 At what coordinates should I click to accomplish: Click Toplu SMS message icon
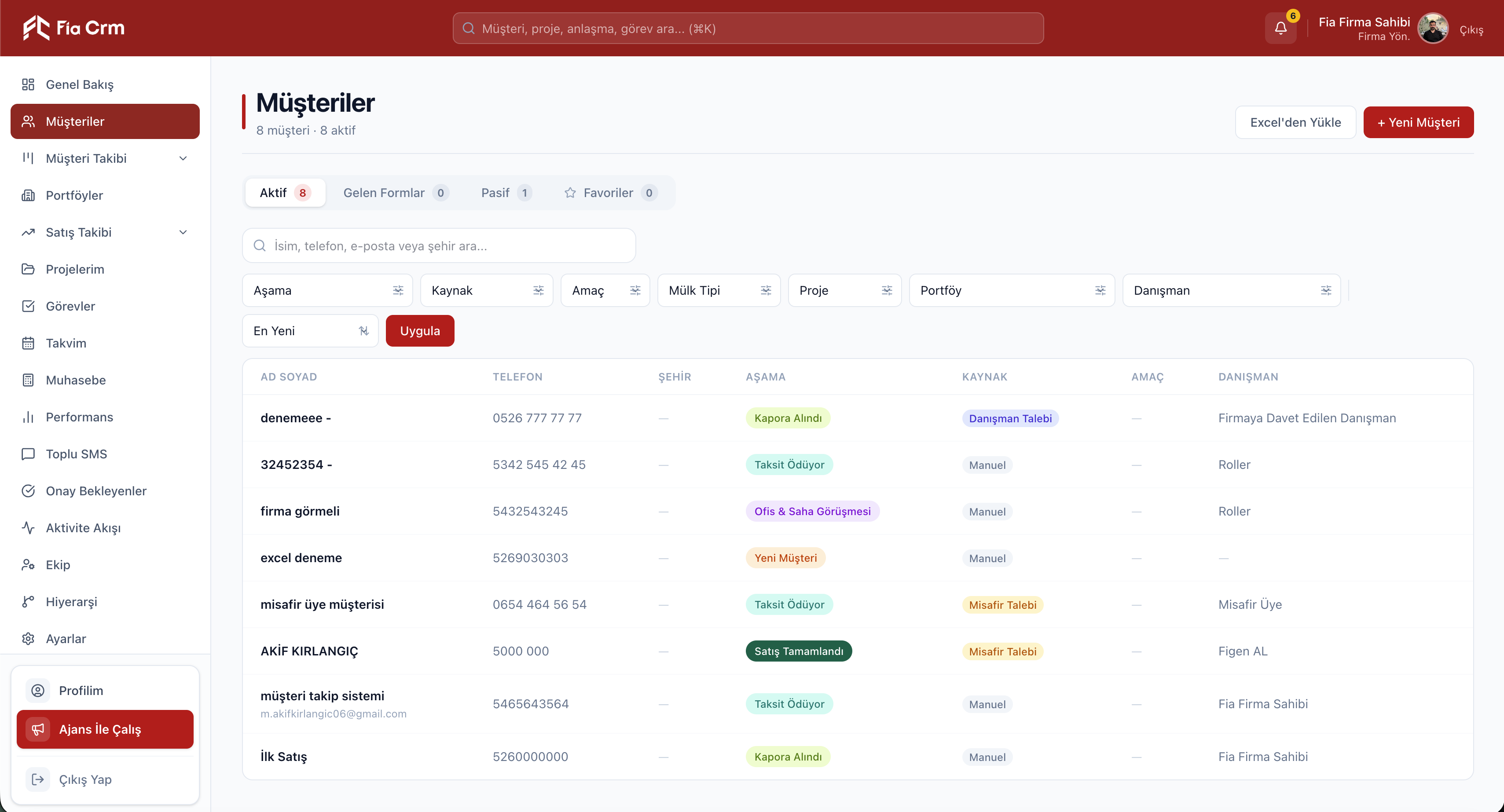[x=28, y=454]
